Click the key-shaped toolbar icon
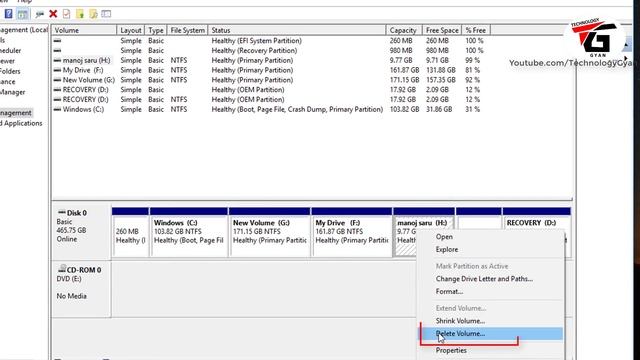The height and width of the screenshot is (360, 640). click(40, 14)
